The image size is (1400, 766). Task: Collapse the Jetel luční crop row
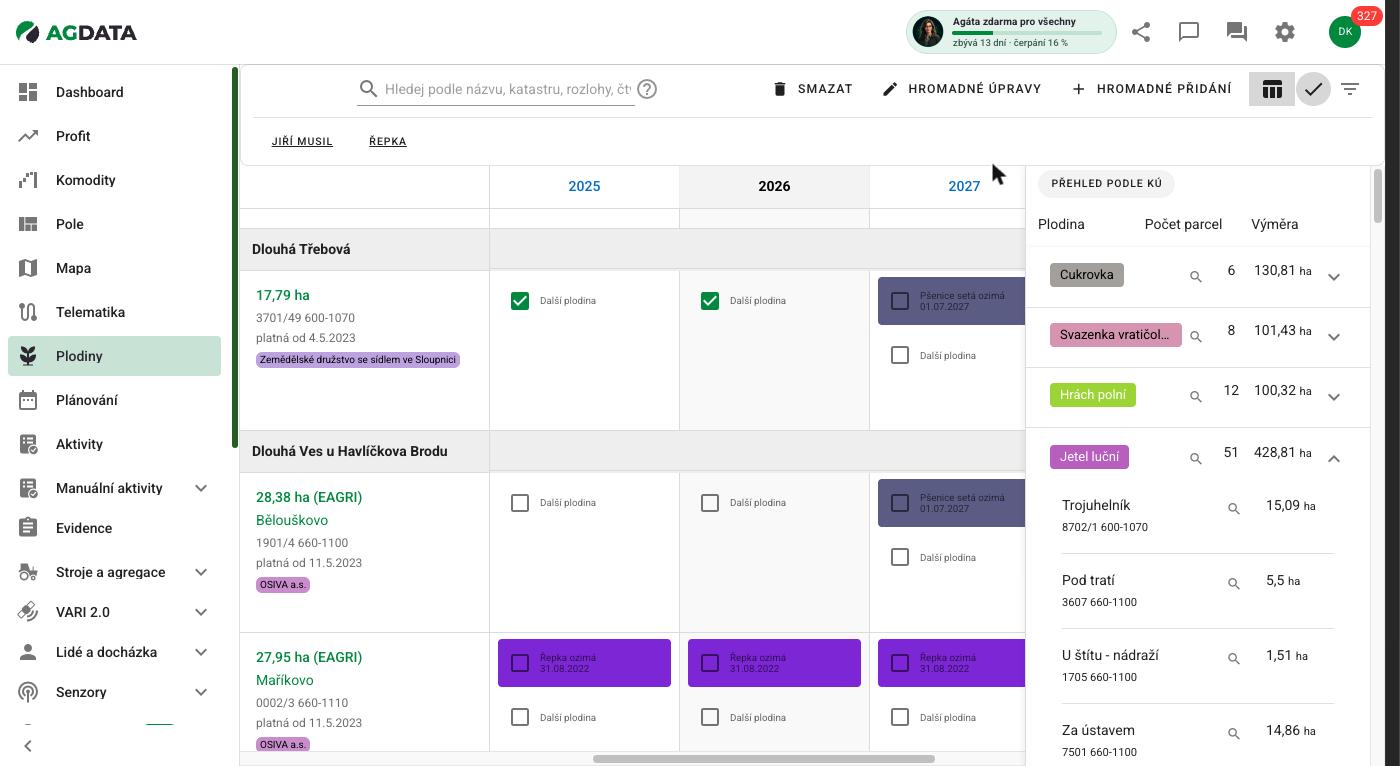pos(1334,459)
